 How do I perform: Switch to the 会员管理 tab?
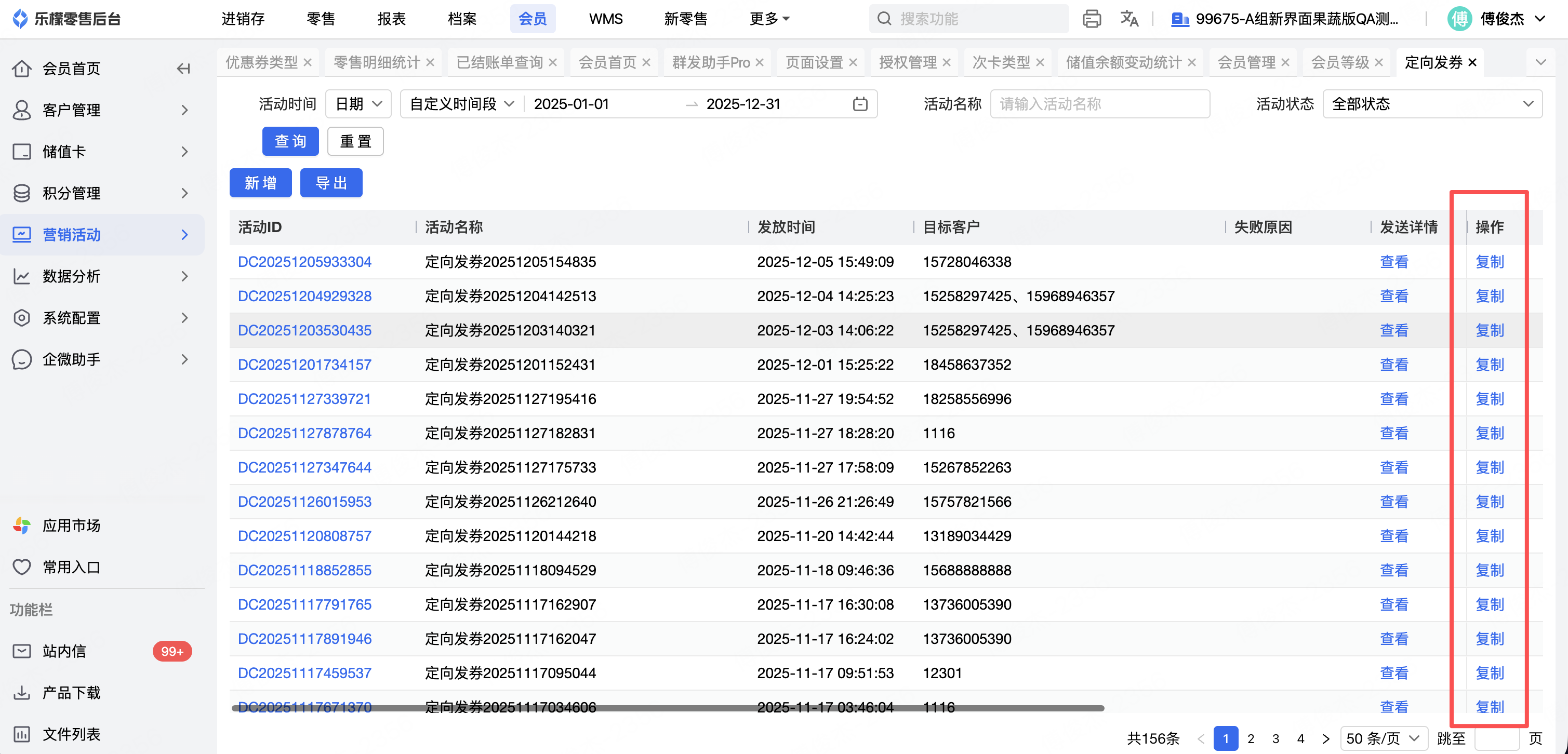click(x=1246, y=63)
